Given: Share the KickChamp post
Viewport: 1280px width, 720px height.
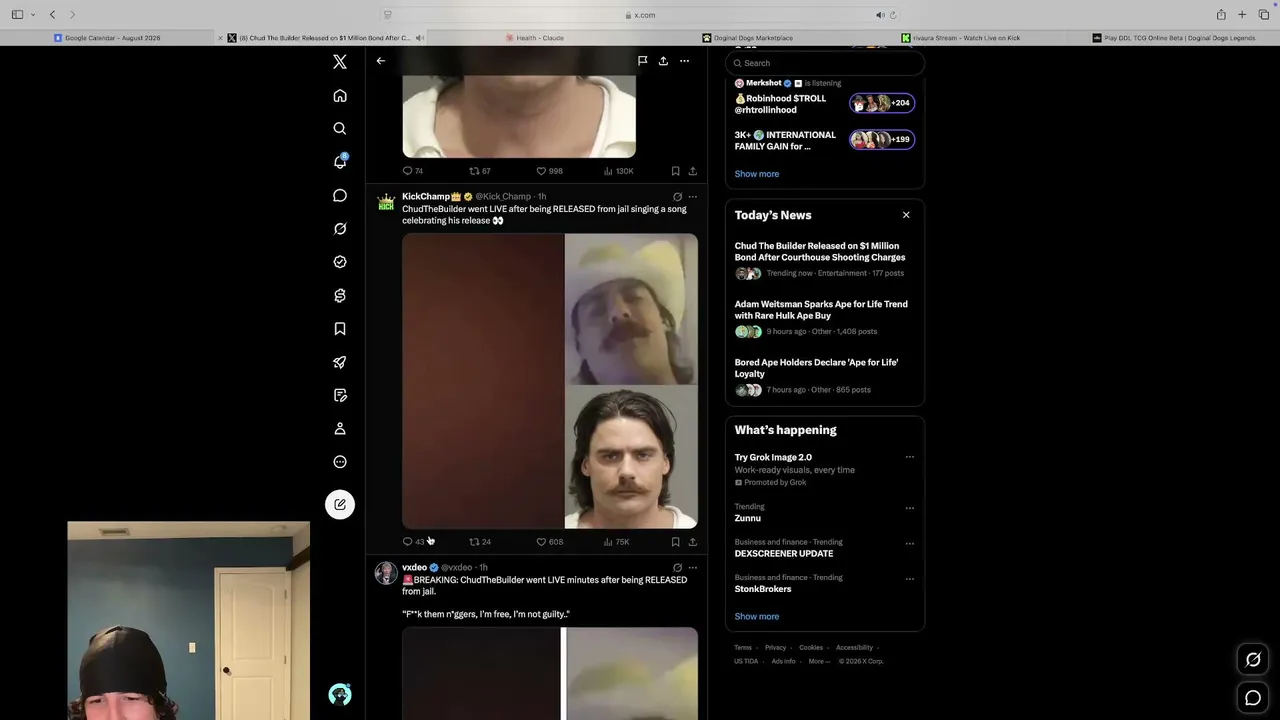Looking at the screenshot, I should pos(692,542).
